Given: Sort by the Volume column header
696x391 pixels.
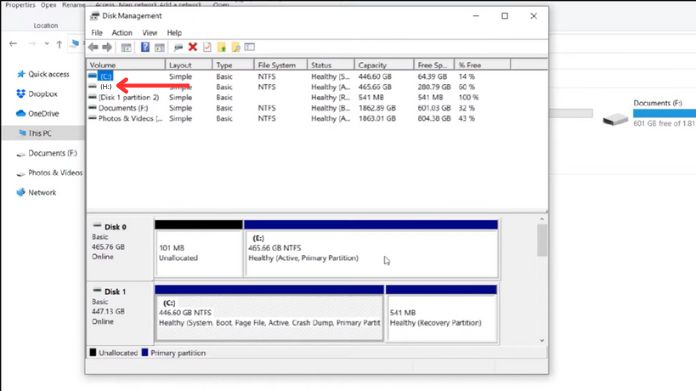Looking at the screenshot, I should [126, 65].
